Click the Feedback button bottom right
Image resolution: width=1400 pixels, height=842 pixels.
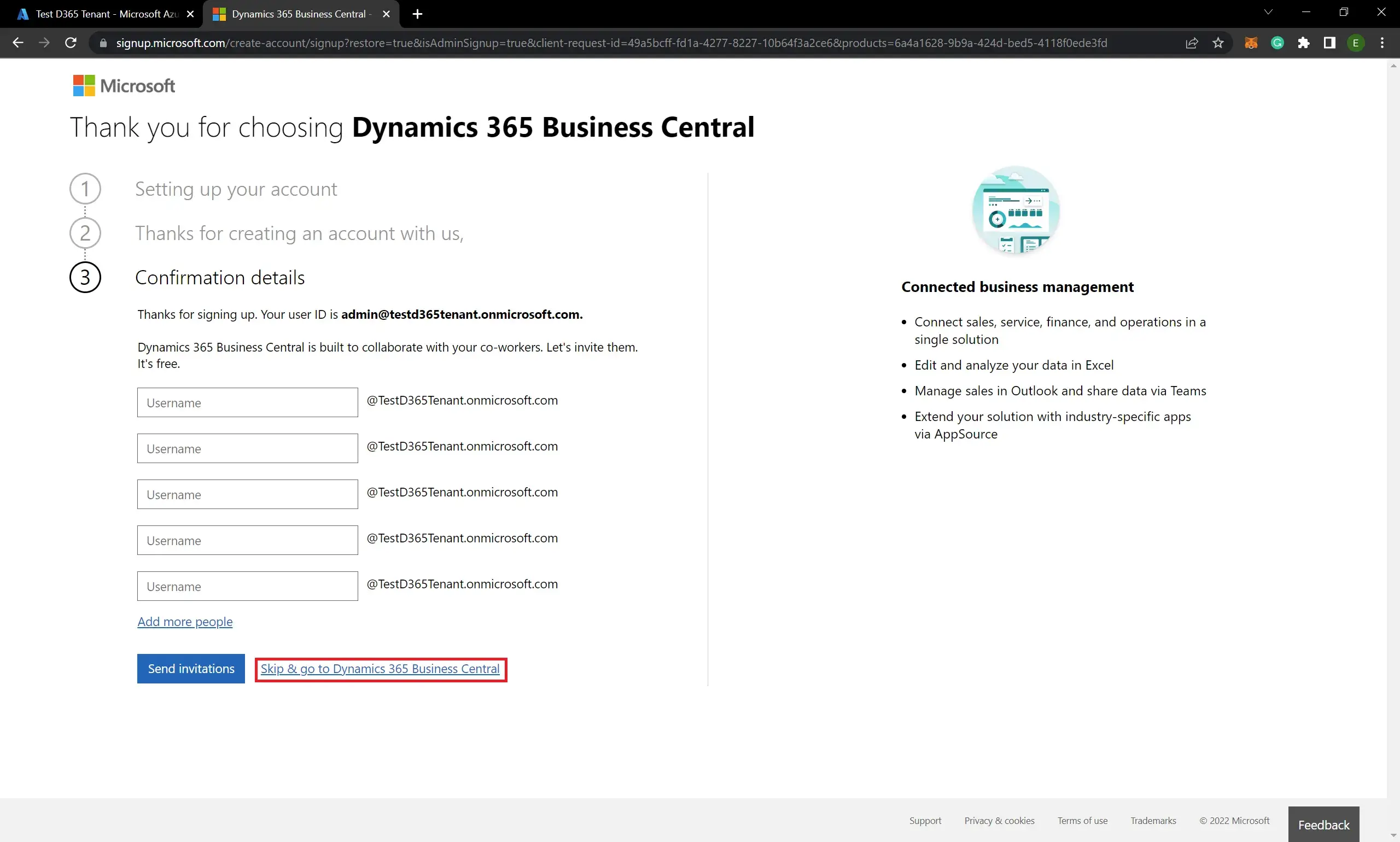[1324, 824]
